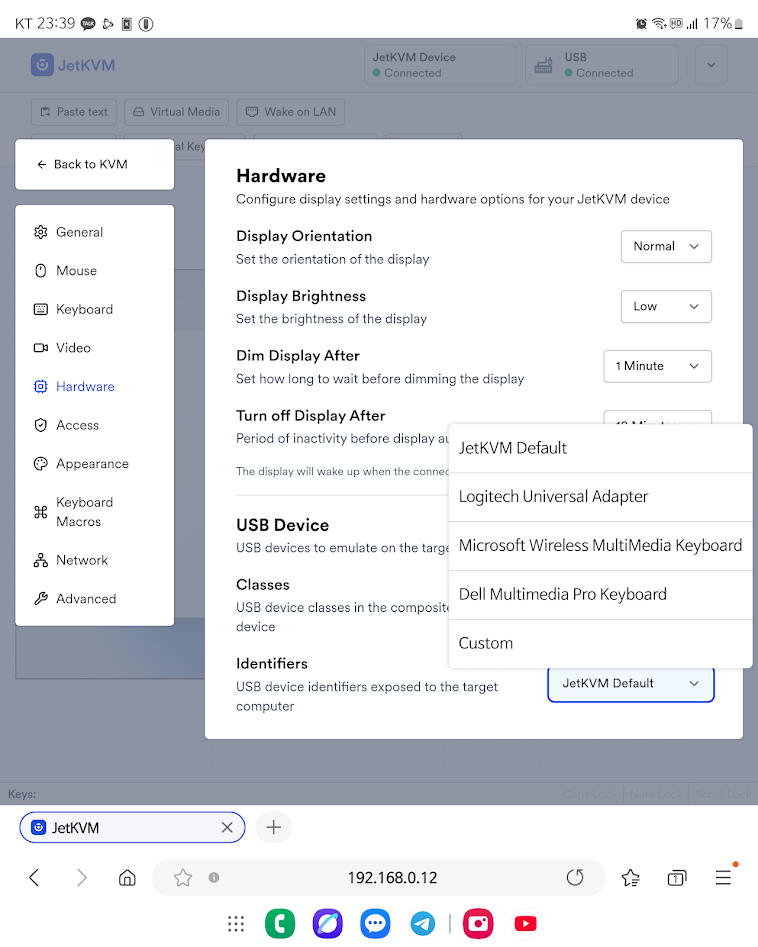Open Advanced settings section
758x947 pixels.
coord(95,599)
